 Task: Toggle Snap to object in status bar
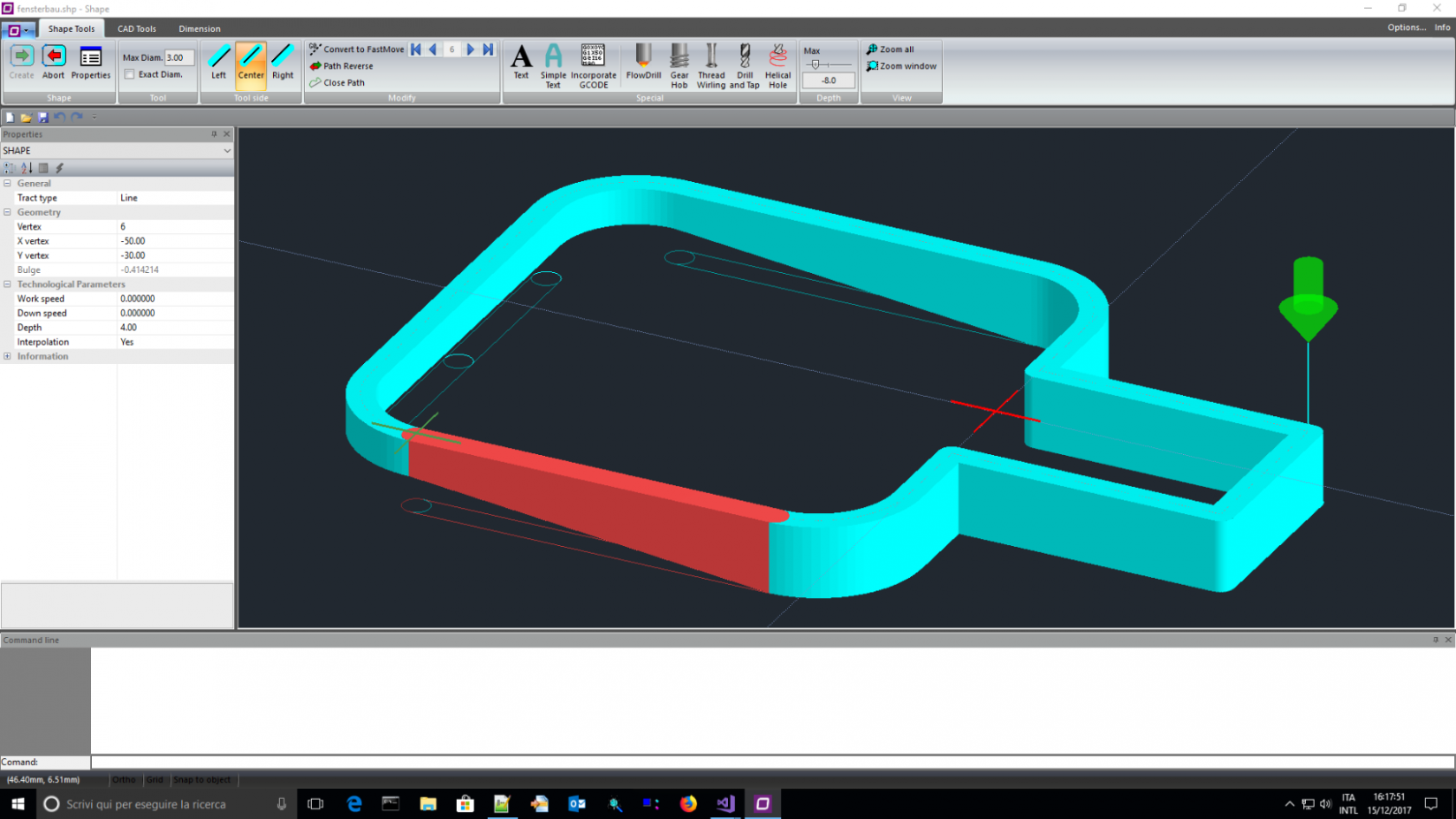(x=202, y=780)
